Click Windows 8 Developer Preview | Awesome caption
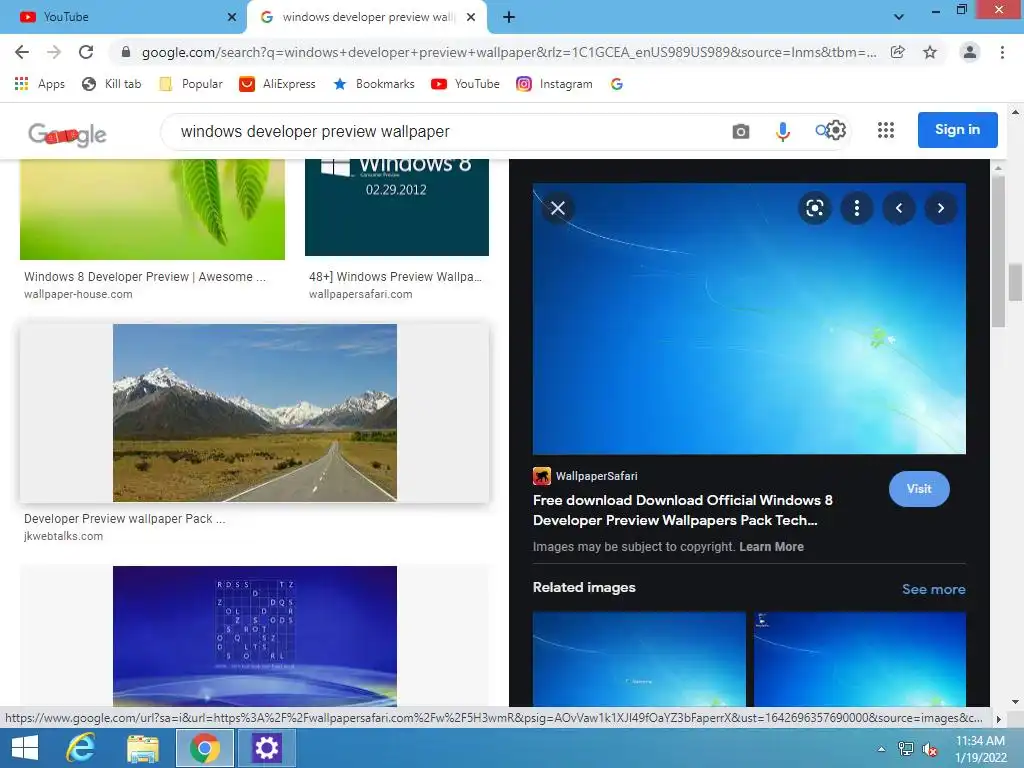Screen dimensions: 1024x768 145,276
